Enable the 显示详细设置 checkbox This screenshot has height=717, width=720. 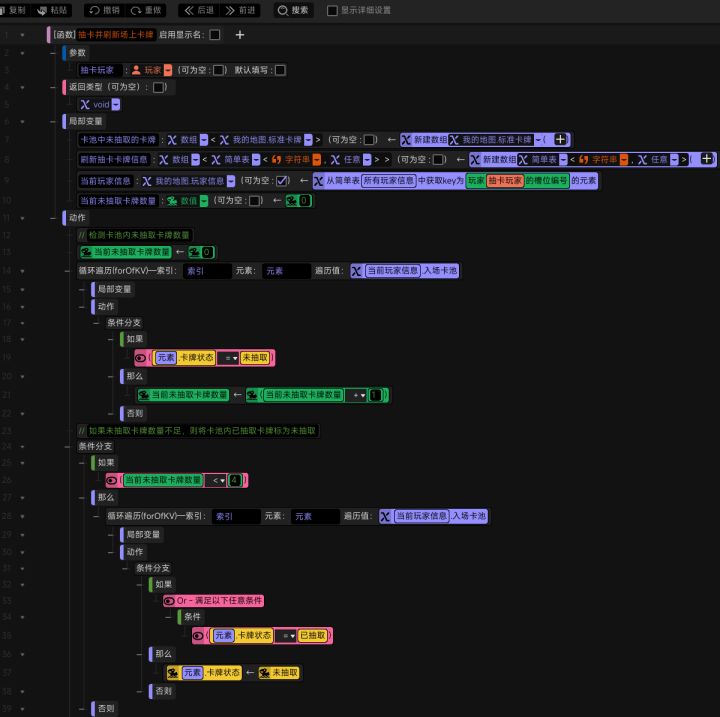click(332, 11)
